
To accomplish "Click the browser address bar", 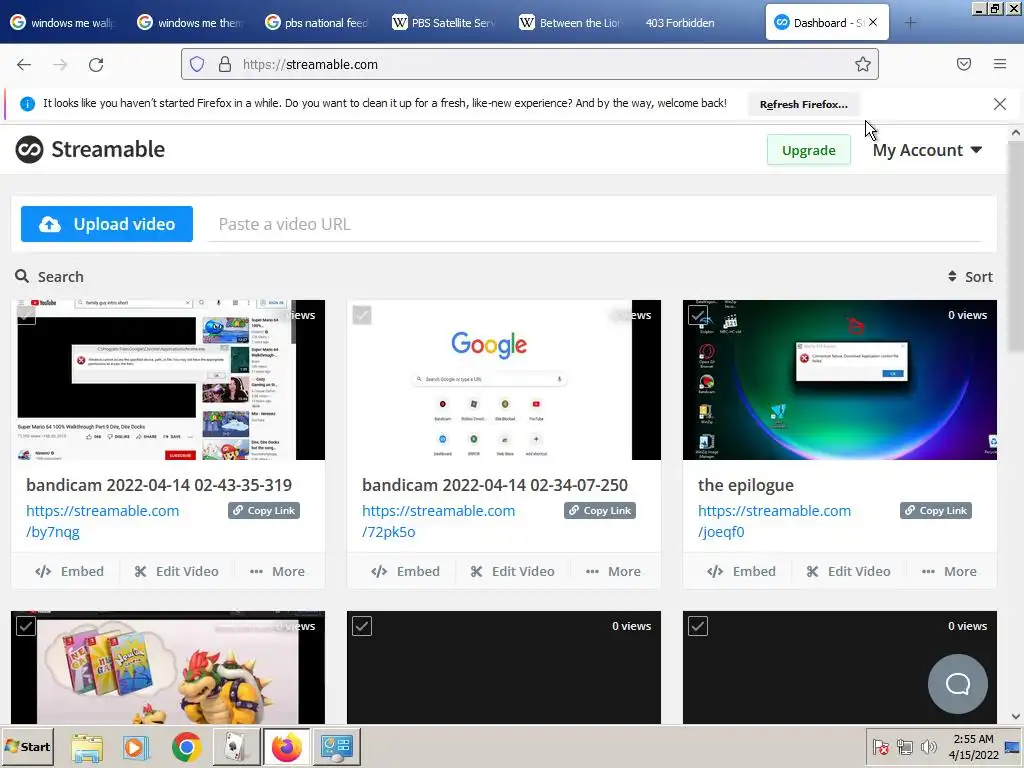I will 530,64.
